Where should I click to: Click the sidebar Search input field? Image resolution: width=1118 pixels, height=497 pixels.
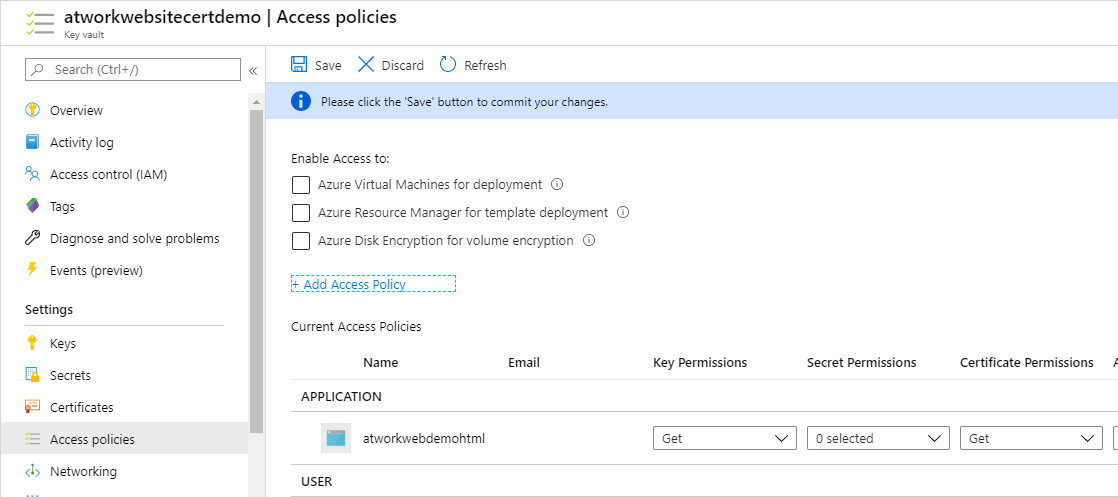pos(140,69)
